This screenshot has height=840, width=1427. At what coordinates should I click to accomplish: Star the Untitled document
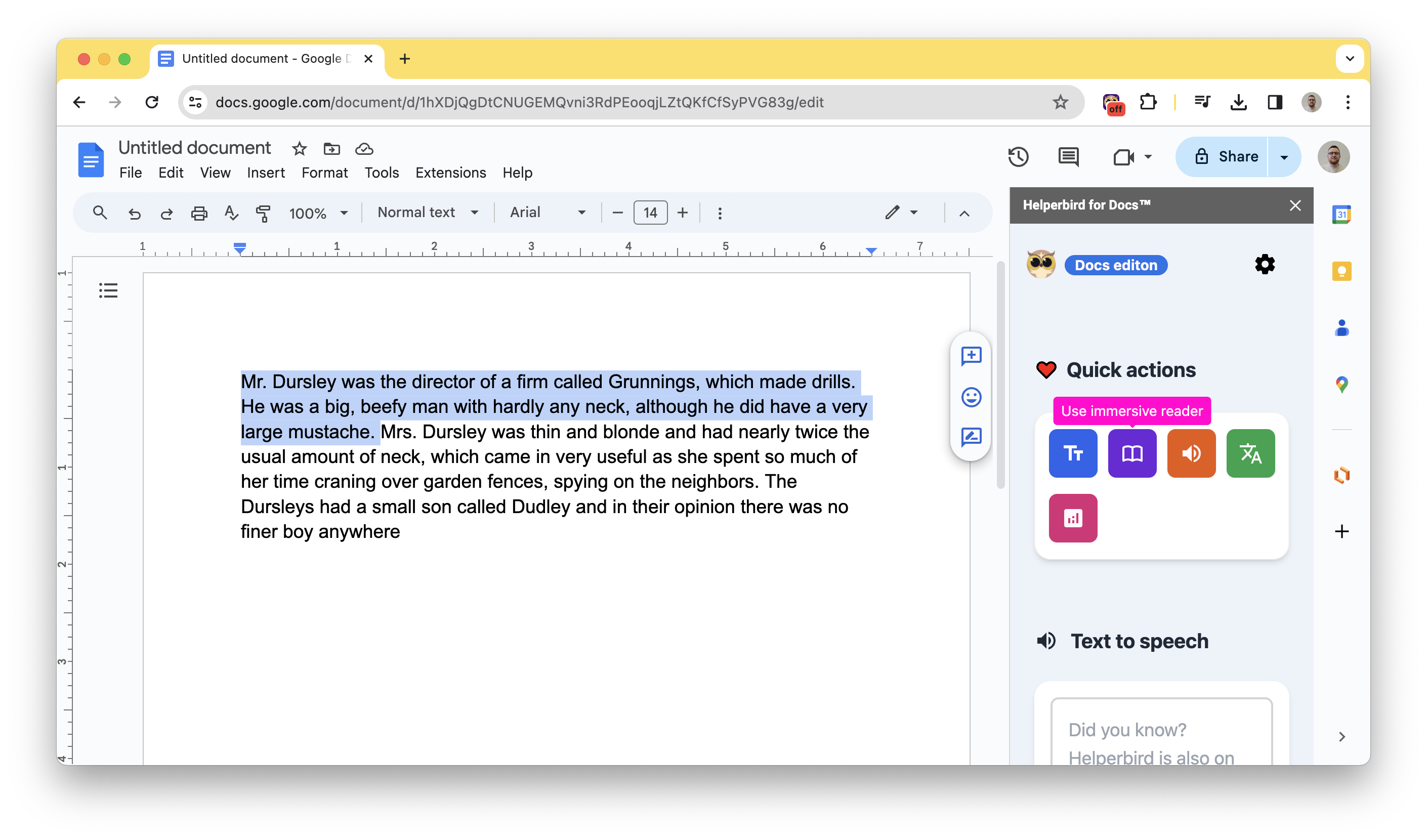299,149
